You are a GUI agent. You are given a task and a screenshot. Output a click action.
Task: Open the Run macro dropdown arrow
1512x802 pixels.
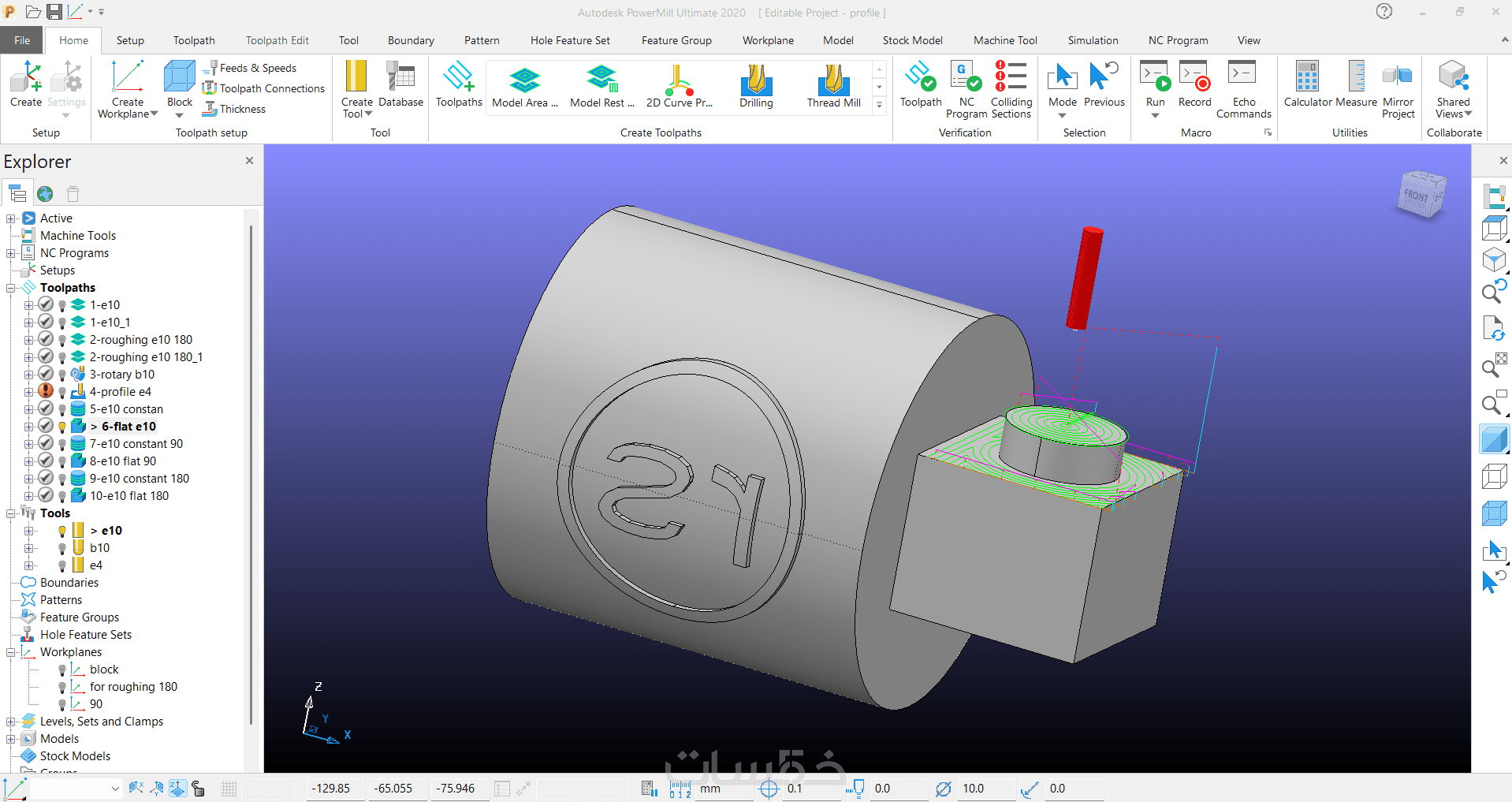[x=1155, y=116]
